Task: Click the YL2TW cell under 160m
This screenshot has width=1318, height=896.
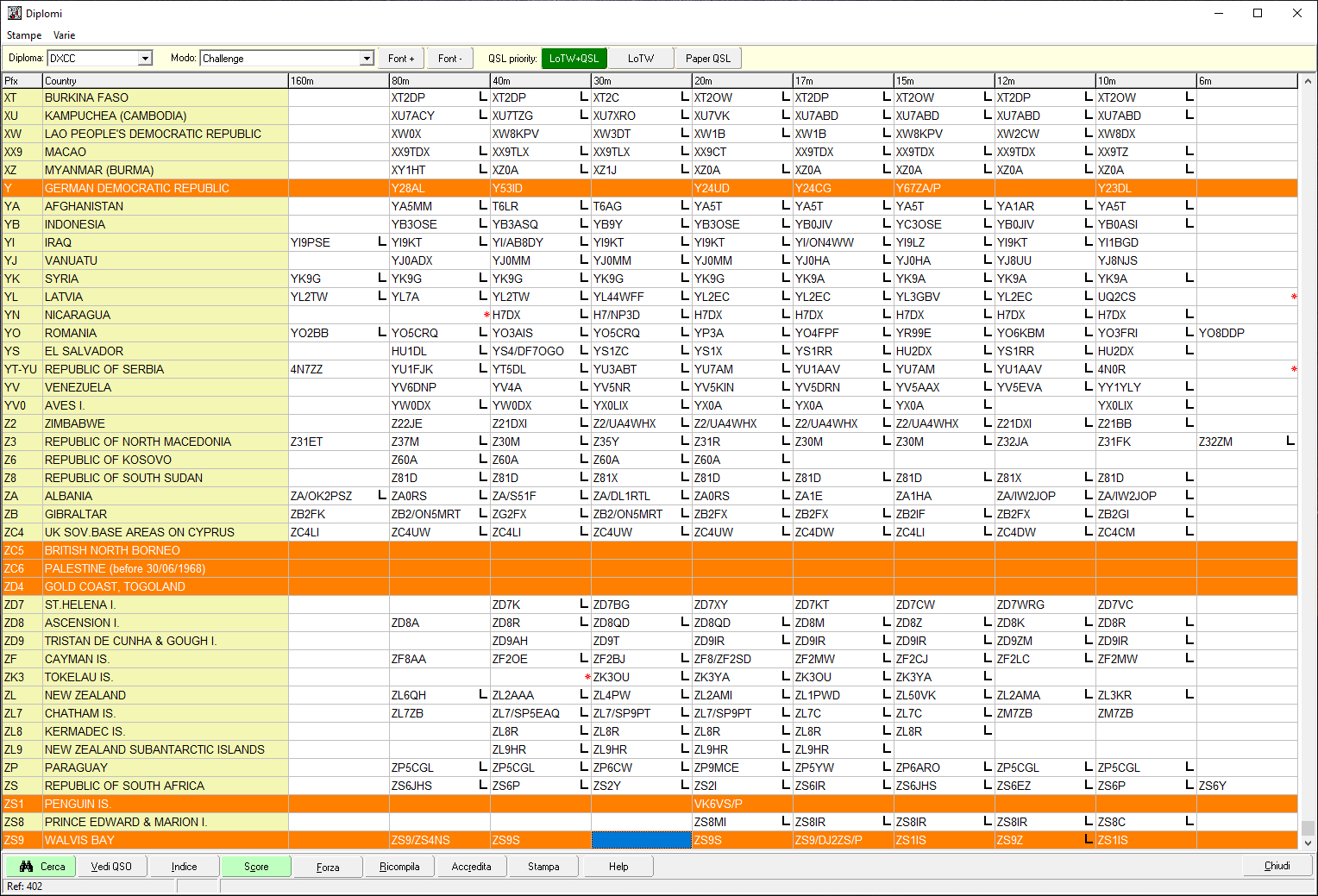Action: pyautogui.click(x=339, y=297)
